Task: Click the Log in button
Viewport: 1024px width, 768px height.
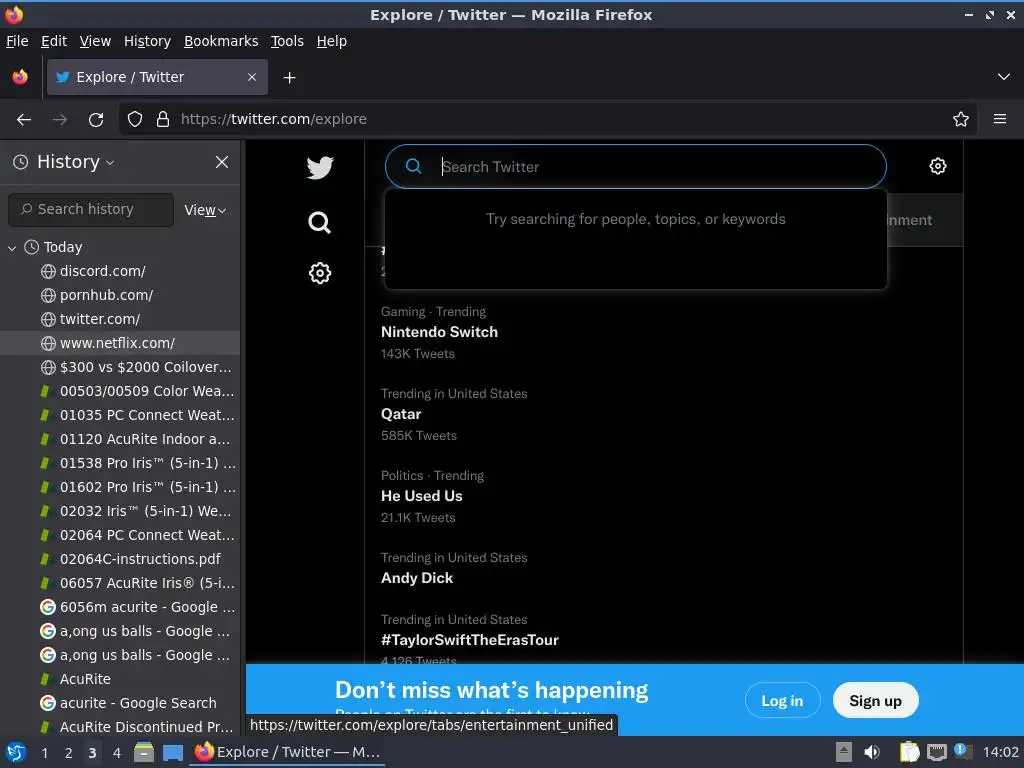Action: click(782, 701)
